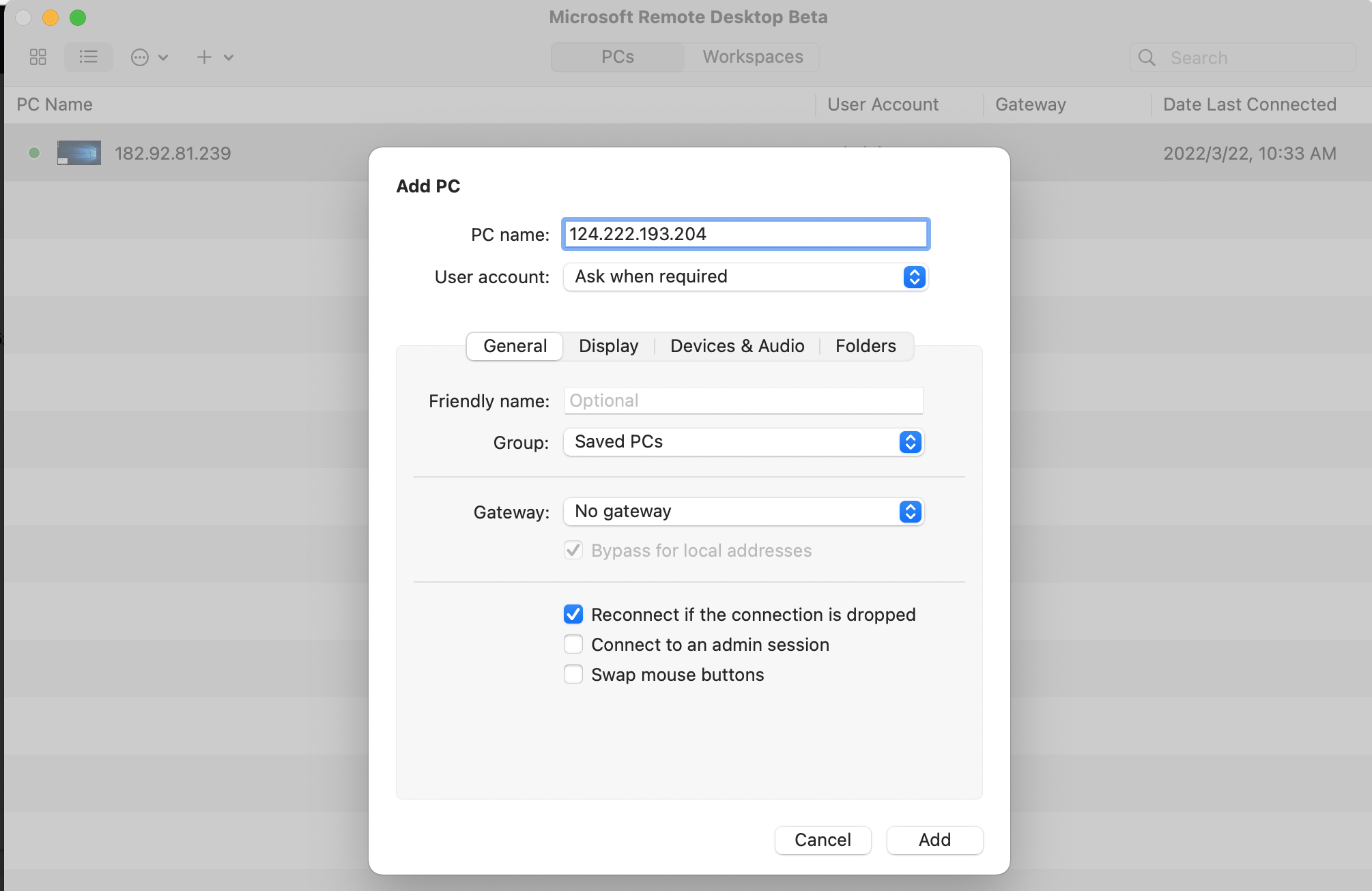Expand the Group Saved PCs dropdown
This screenshot has width=1372, height=891.
click(743, 442)
